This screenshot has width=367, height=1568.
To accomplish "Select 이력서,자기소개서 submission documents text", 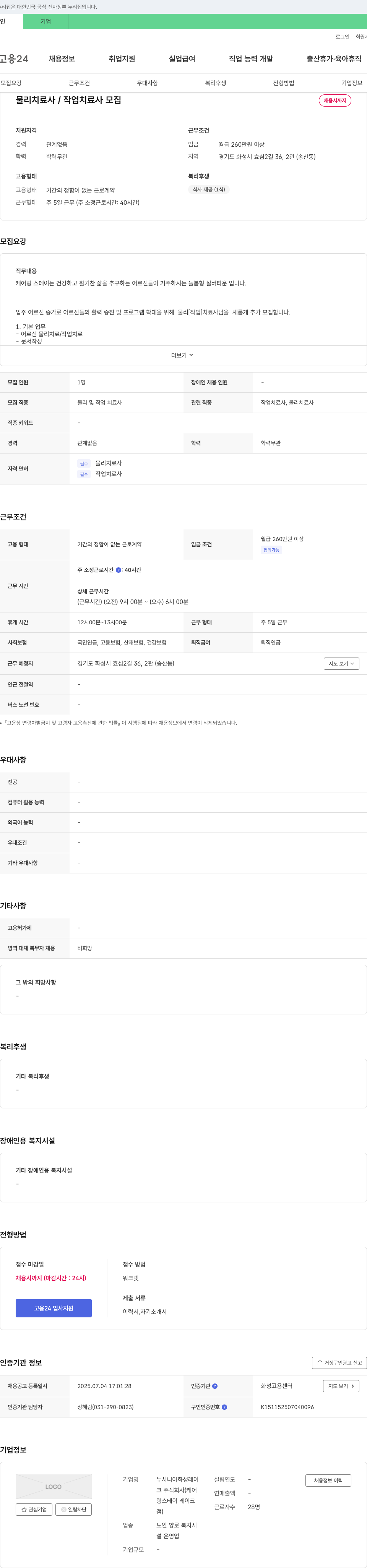I will coord(144,1312).
